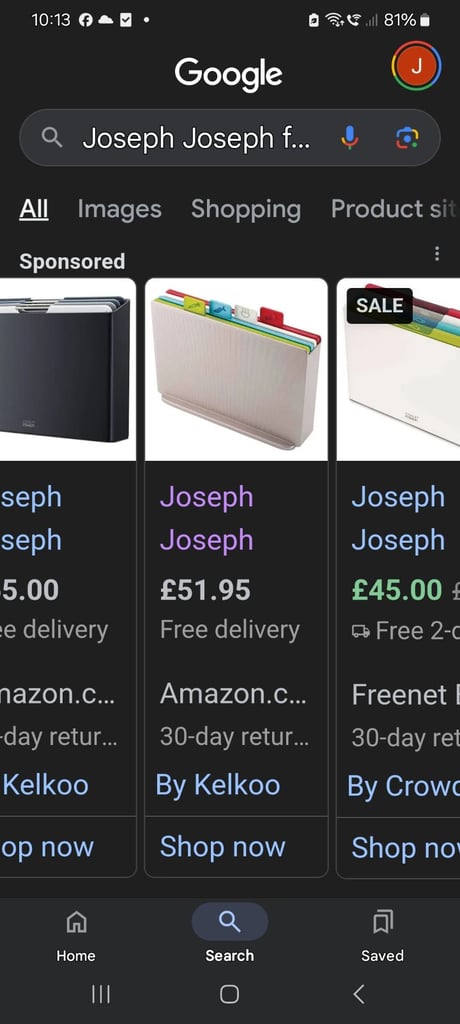Switch to the Shopping tab
This screenshot has height=1024, width=460.
(246, 209)
